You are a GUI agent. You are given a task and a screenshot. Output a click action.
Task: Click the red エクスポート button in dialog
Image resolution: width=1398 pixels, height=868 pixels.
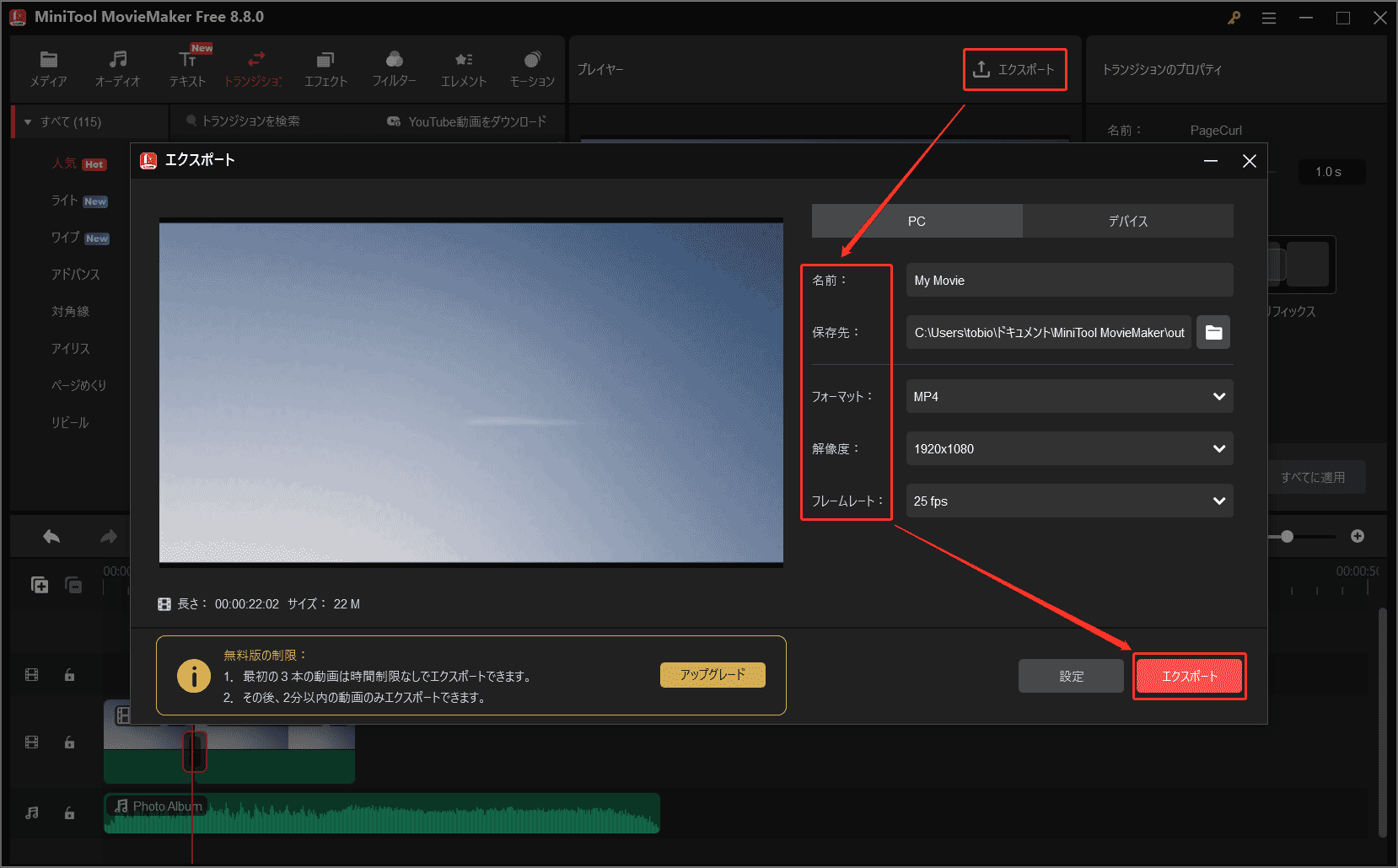click(x=1189, y=676)
